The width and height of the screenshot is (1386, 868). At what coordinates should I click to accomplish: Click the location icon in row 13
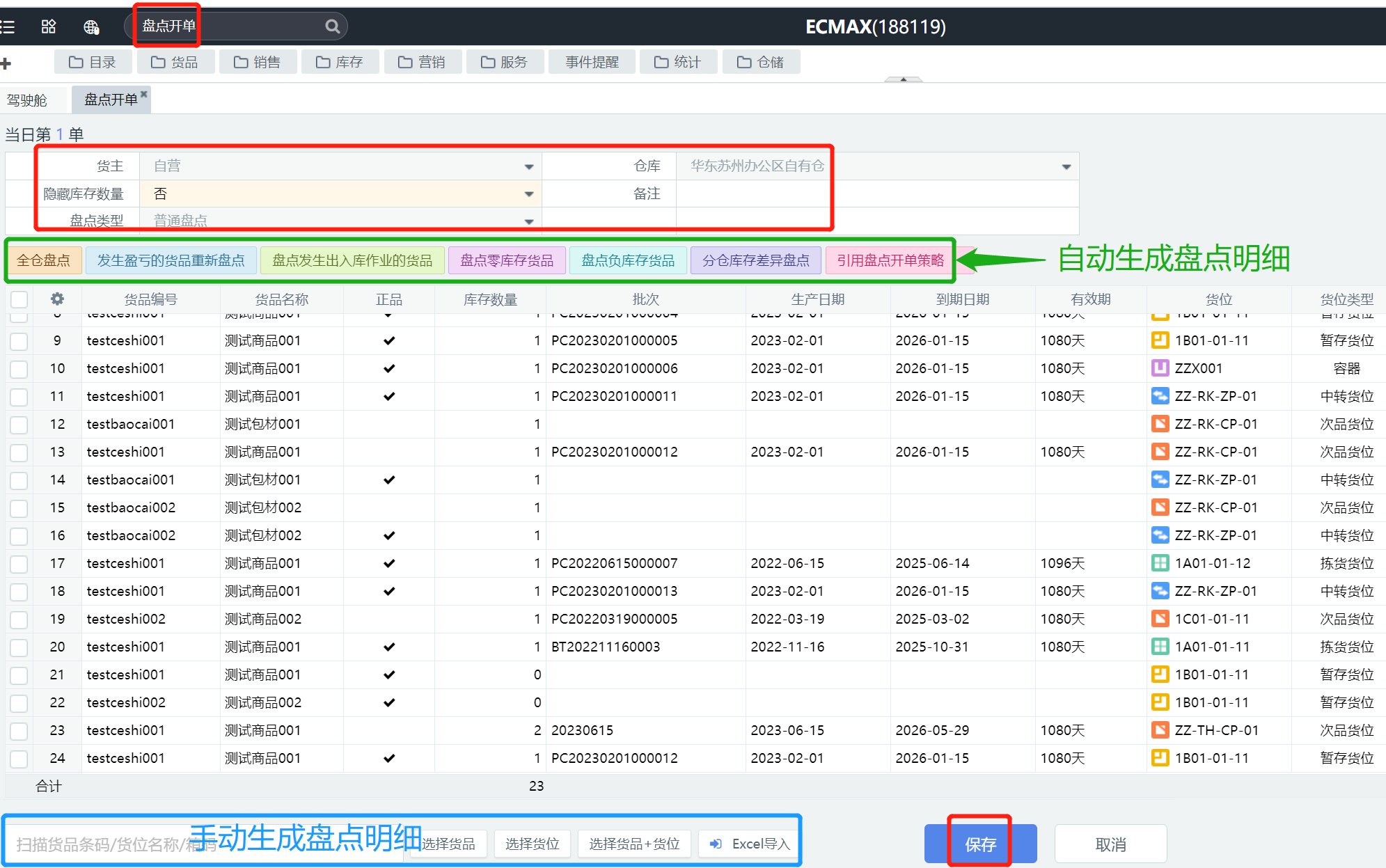(x=1160, y=452)
